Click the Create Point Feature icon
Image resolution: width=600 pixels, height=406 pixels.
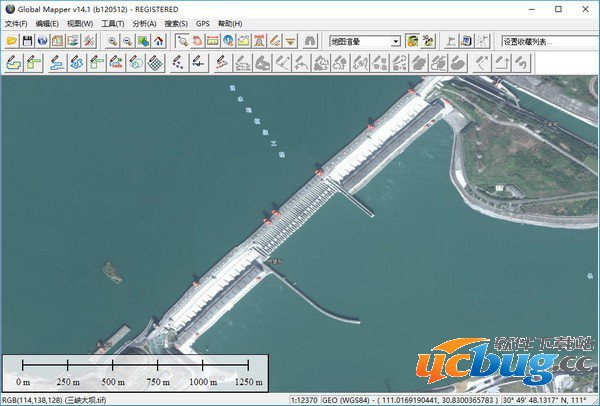(x=177, y=63)
